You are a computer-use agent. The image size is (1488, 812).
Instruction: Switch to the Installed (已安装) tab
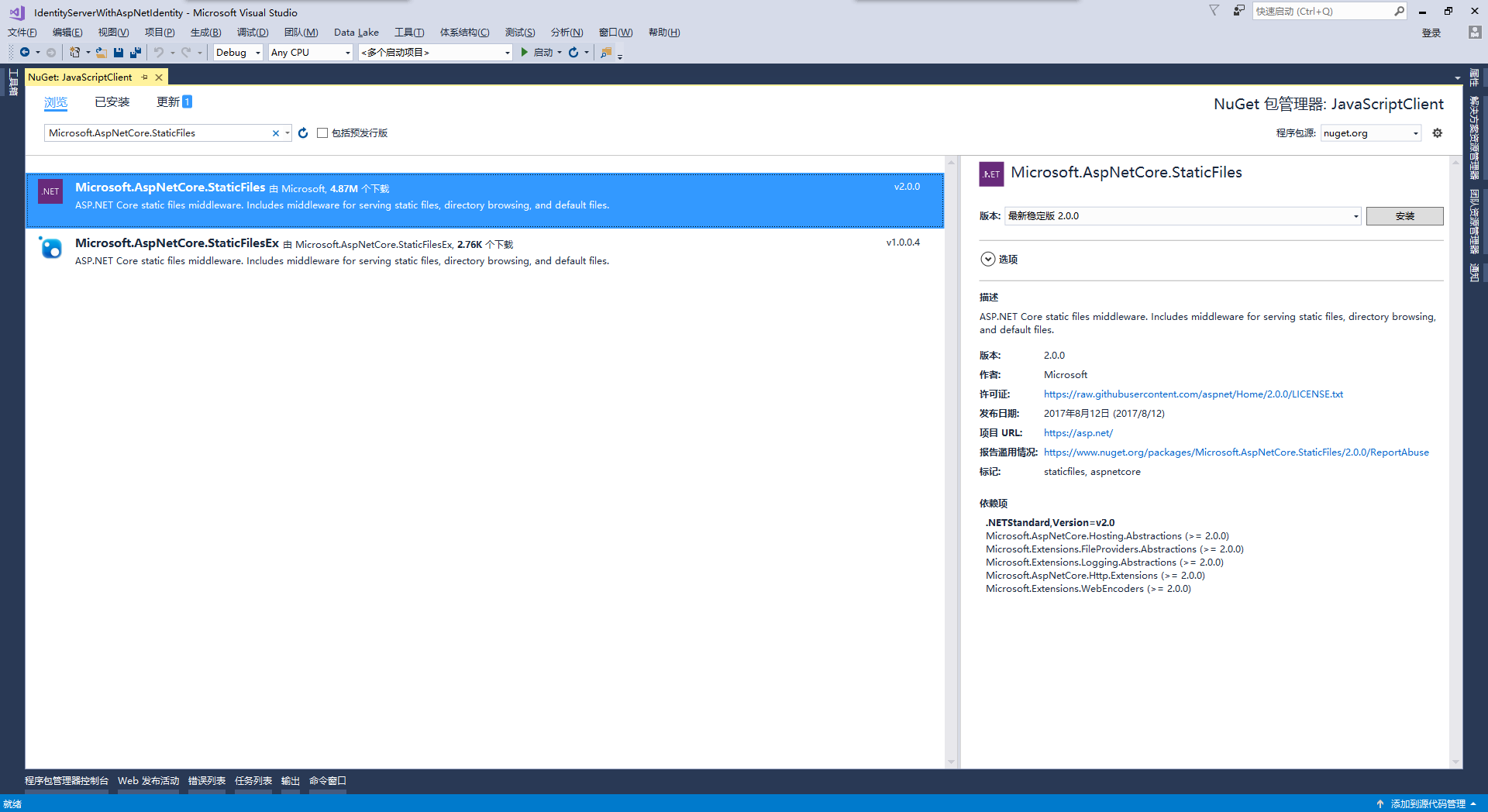tap(112, 102)
